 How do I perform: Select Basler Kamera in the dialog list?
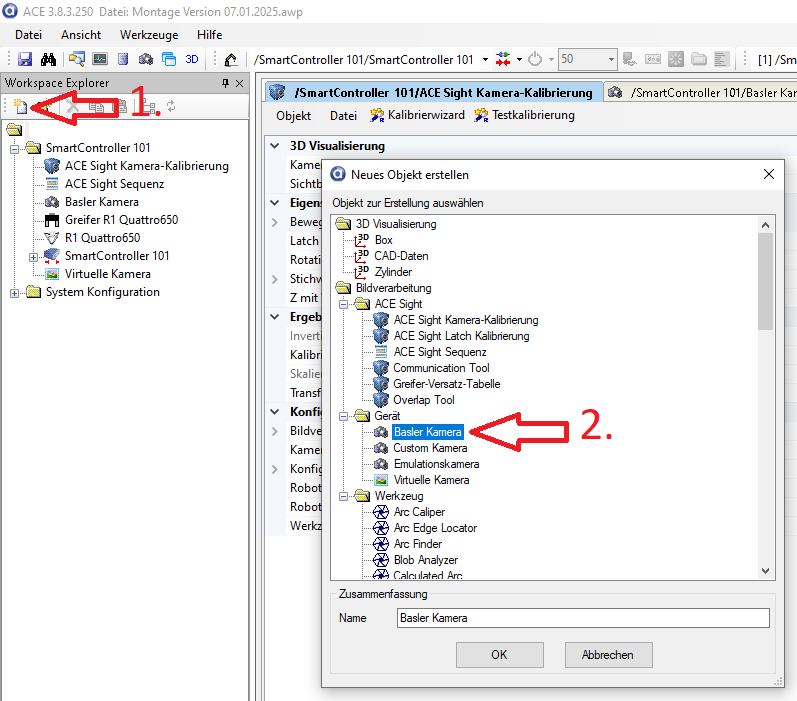427,432
